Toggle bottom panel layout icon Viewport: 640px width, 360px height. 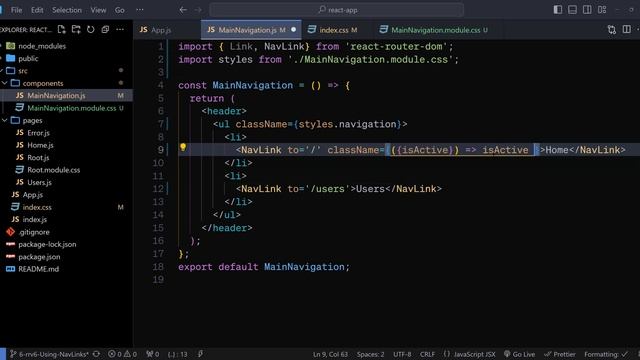tap(572, 9)
